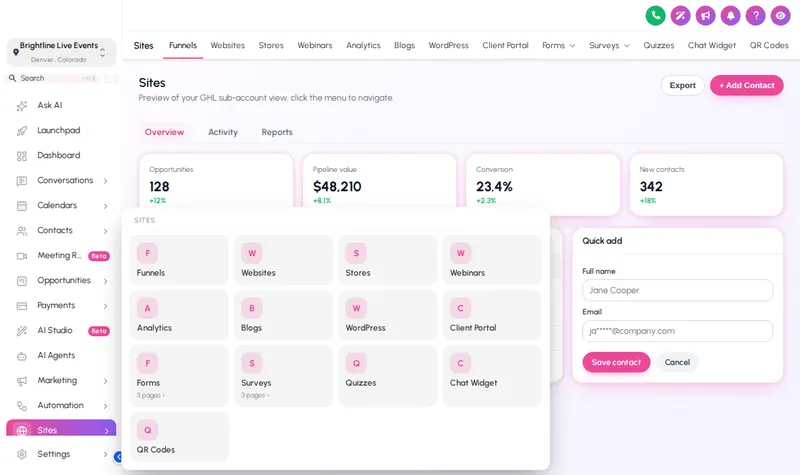Click the location pin icon by Brightline
Viewport: 800px width, 475px height.
[16, 52]
